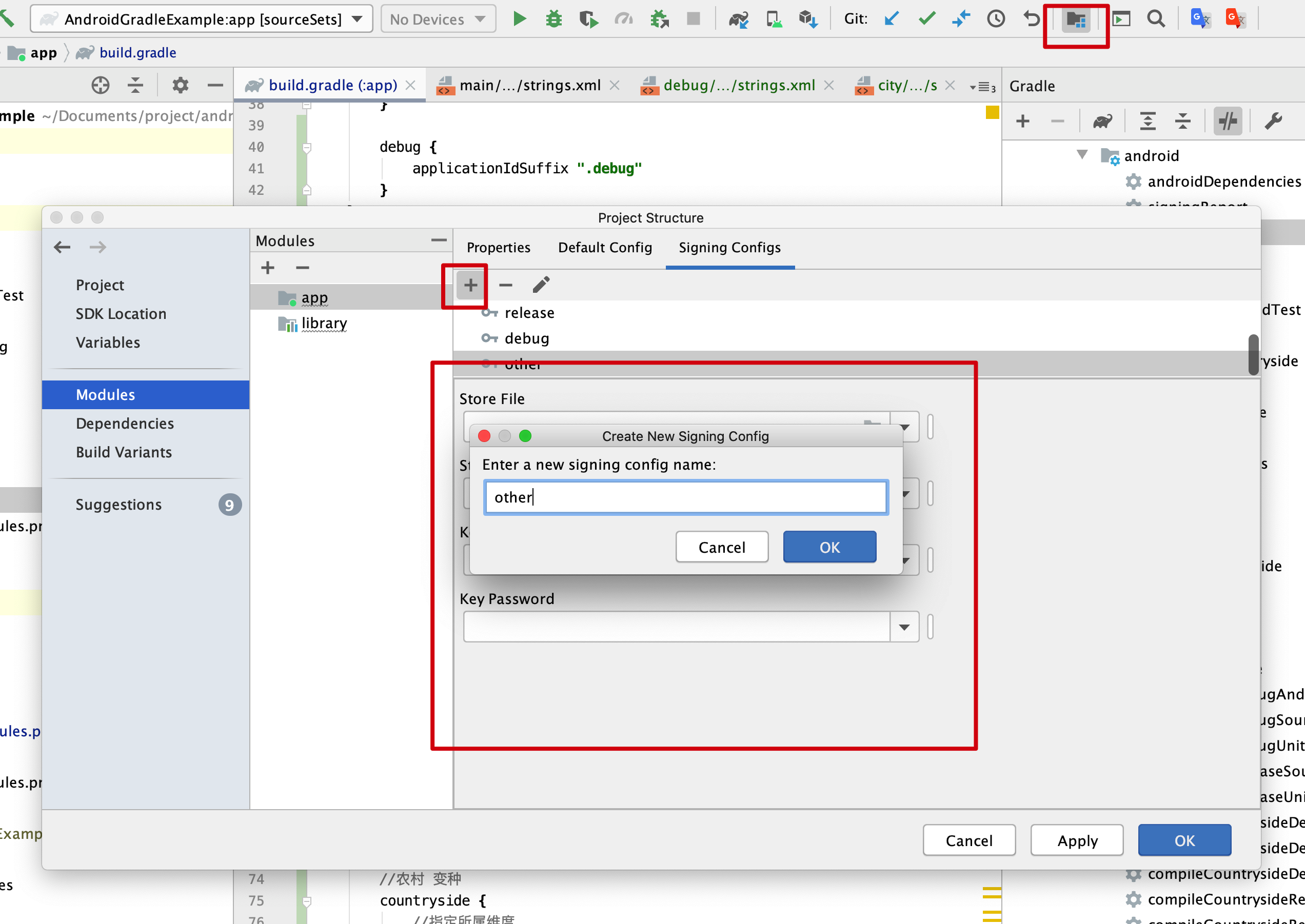Viewport: 1305px width, 924px height.
Task: Revert changes with the undo arrow icon
Action: click(x=1031, y=19)
